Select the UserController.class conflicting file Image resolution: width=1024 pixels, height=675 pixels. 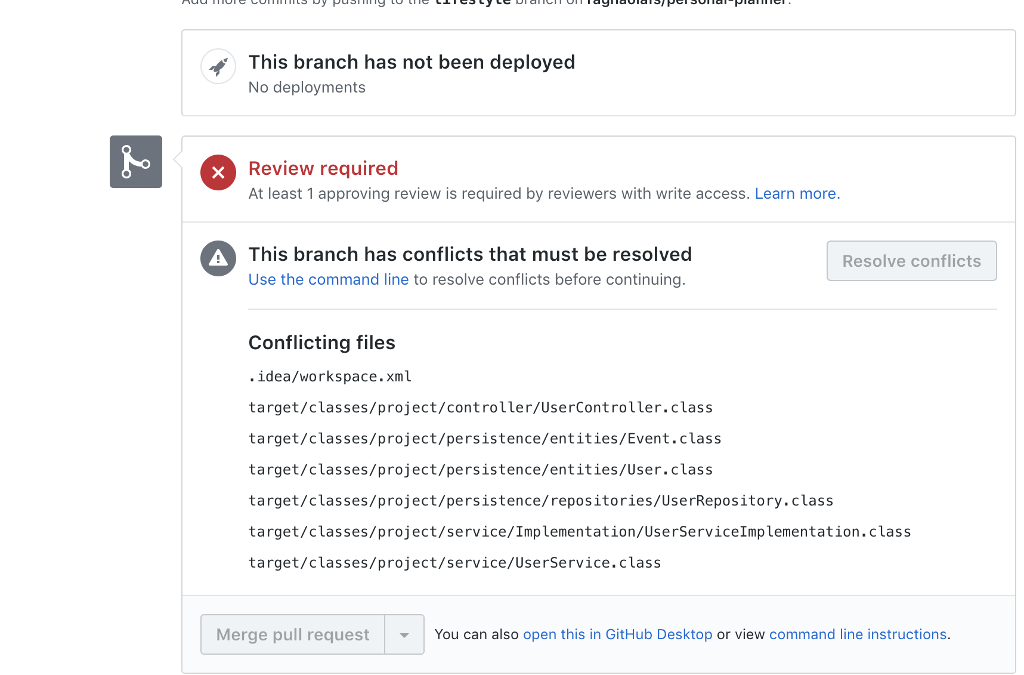tap(480, 407)
